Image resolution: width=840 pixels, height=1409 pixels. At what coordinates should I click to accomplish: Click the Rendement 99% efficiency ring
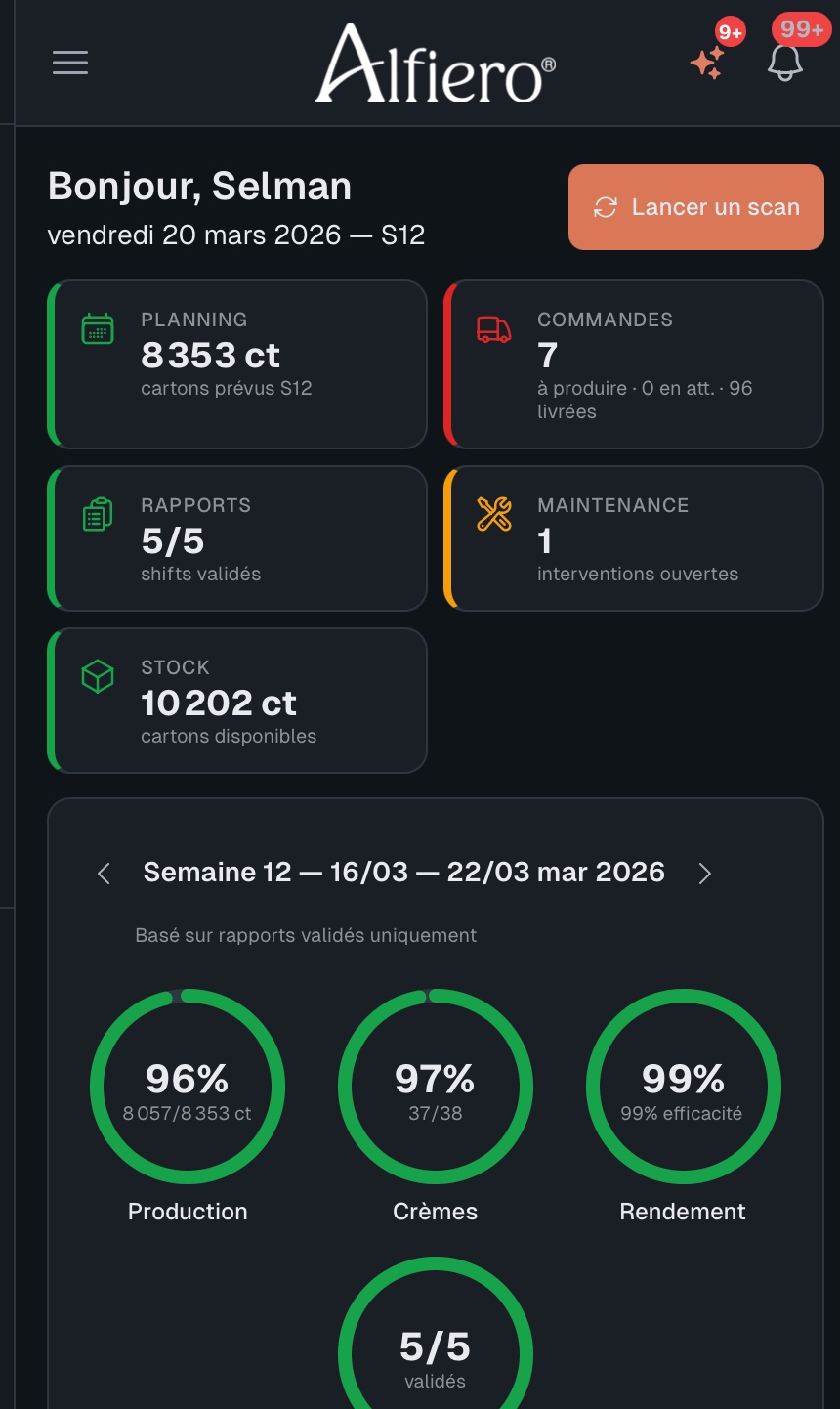point(683,1088)
